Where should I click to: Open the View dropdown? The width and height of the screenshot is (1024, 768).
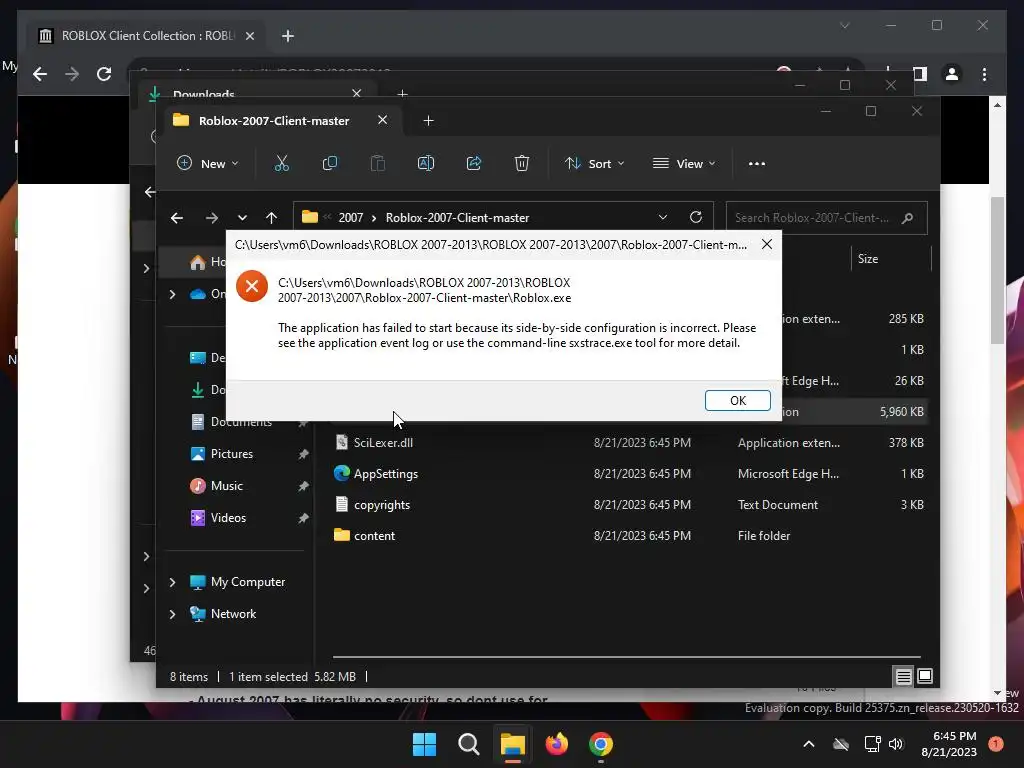[x=684, y=163]
